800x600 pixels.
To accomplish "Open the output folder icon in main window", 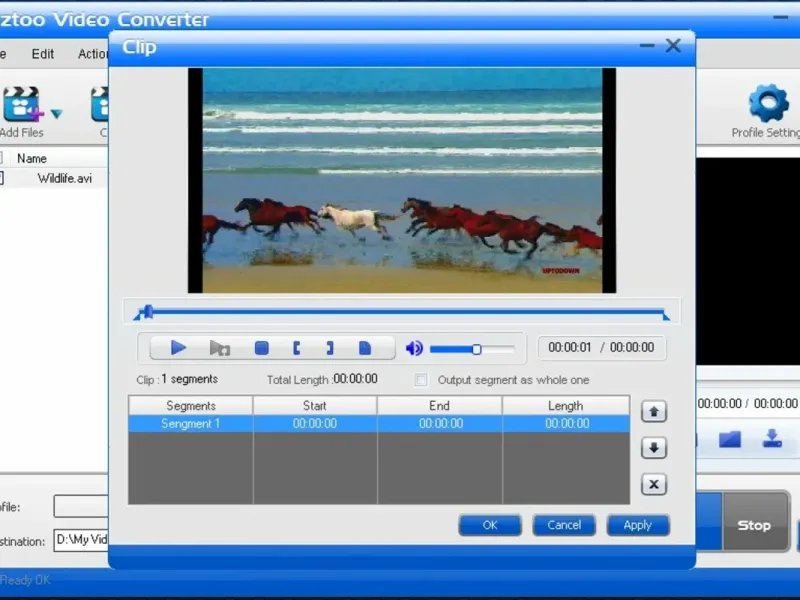I will tap(730, 439).
